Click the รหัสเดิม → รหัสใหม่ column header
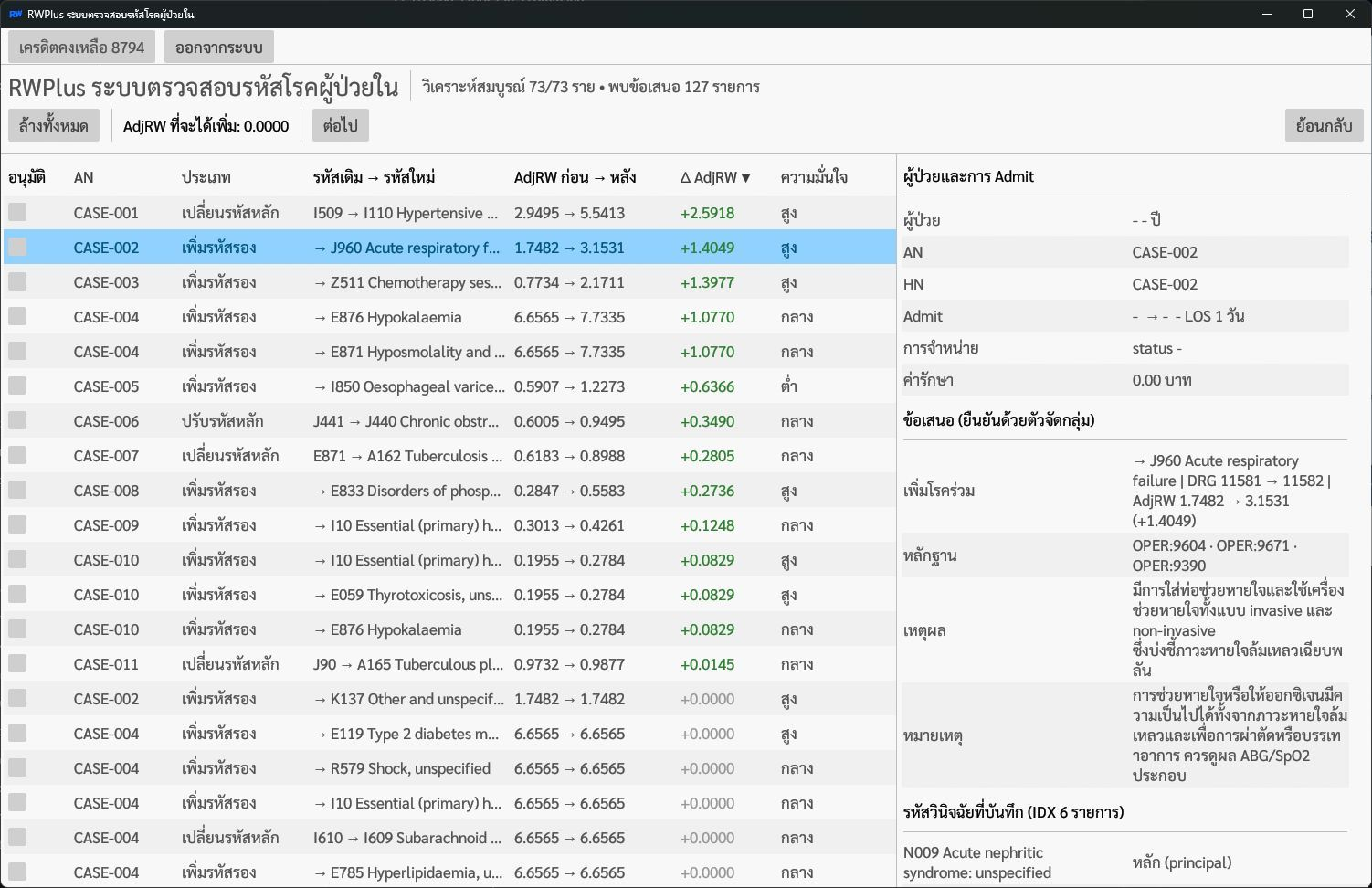 coord(375,177)
